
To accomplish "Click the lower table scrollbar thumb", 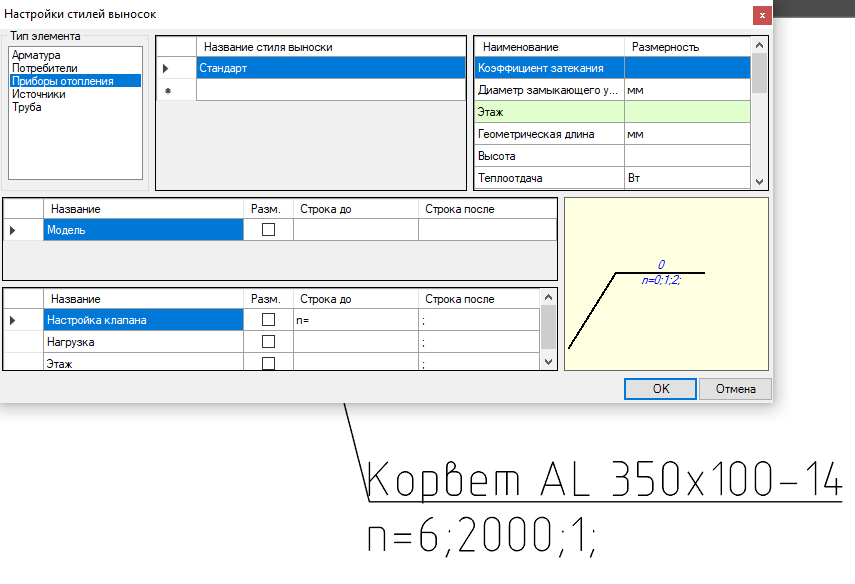I will click(x=549, y=327).
